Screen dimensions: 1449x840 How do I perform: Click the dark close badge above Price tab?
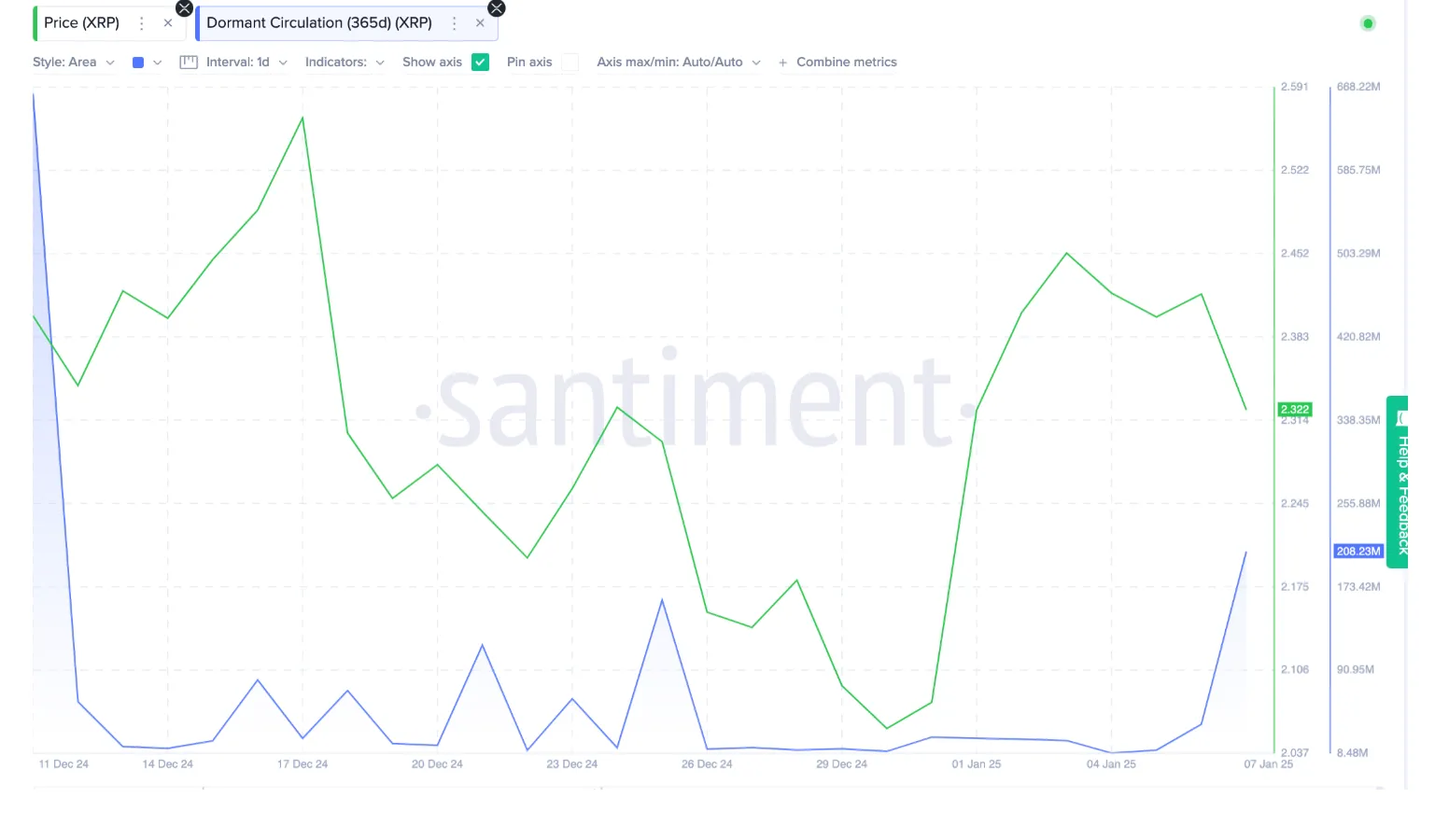(184, 7)
